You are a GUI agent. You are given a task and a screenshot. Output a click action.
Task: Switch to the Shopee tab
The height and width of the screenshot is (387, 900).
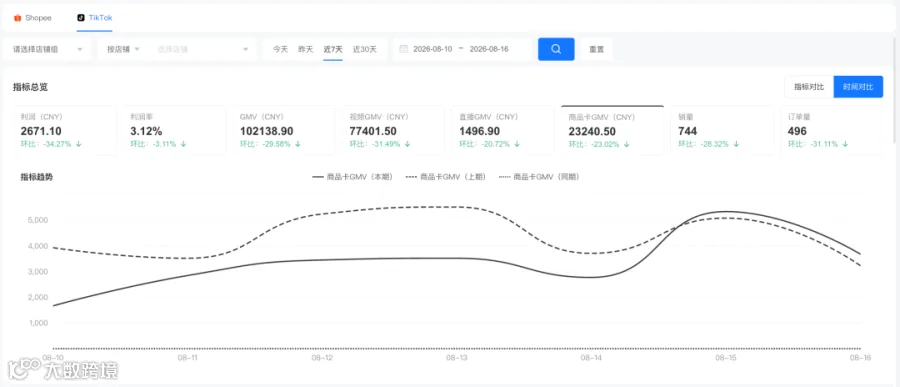[x=33, y=18]
